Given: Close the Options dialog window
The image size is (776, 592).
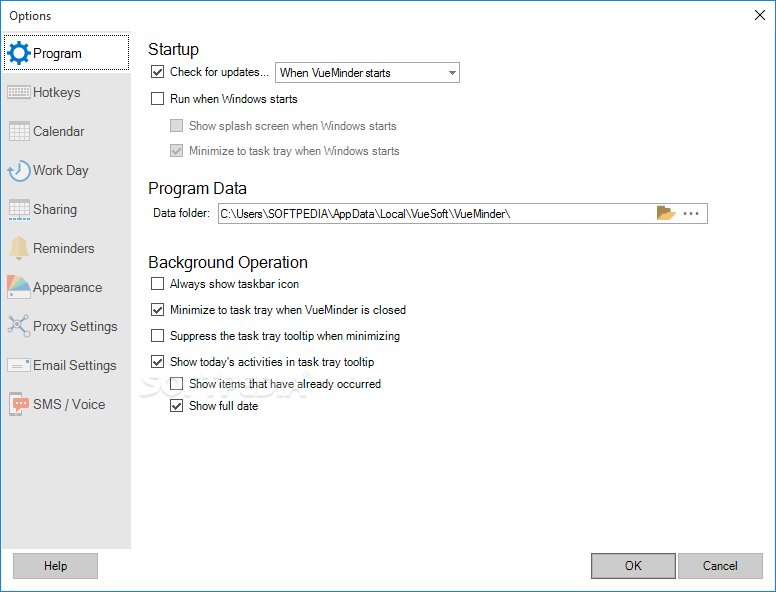Looking at the screenshot, I should click(x=760, y=15).
